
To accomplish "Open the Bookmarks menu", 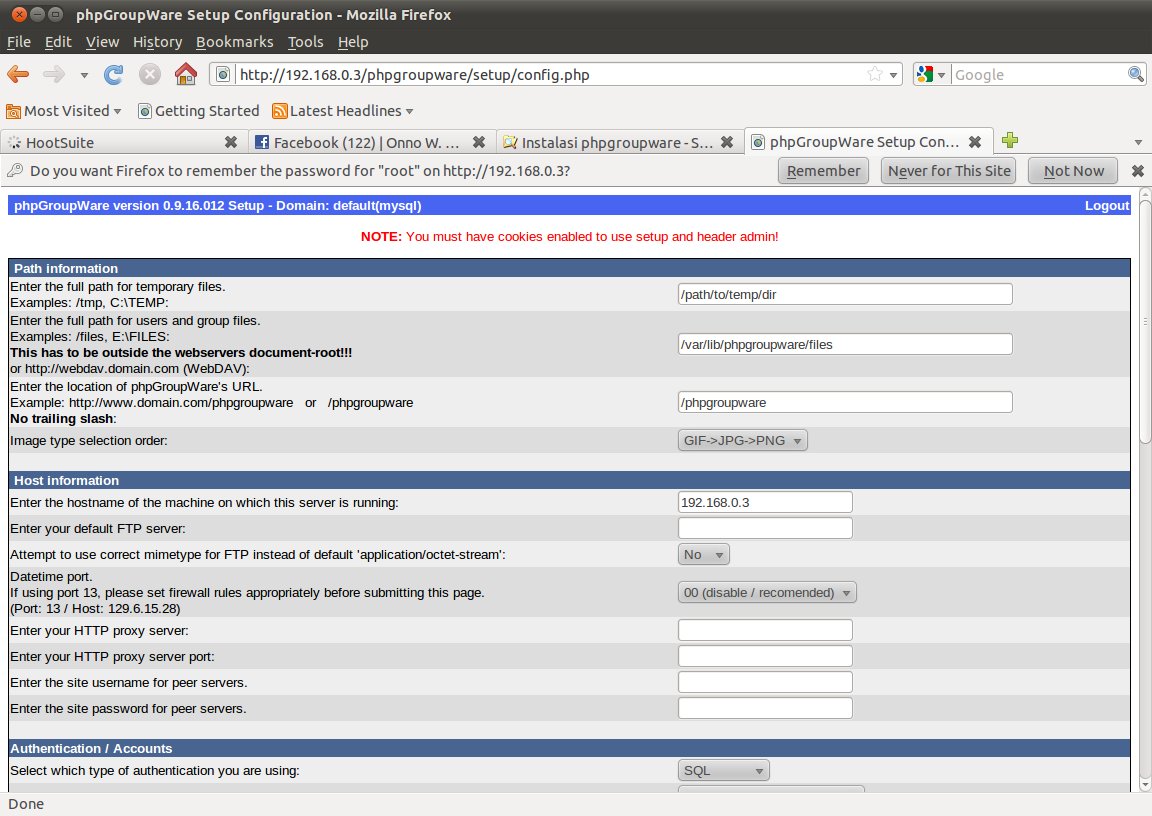I will pyautogui.click(x=234, y=42).
